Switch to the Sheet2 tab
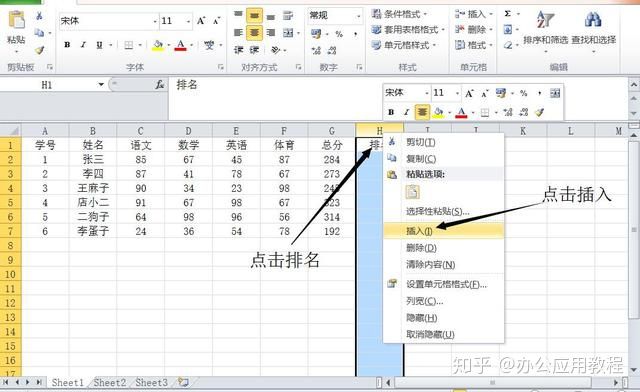This screenshot has width=640, height=392. coord(110,383)
